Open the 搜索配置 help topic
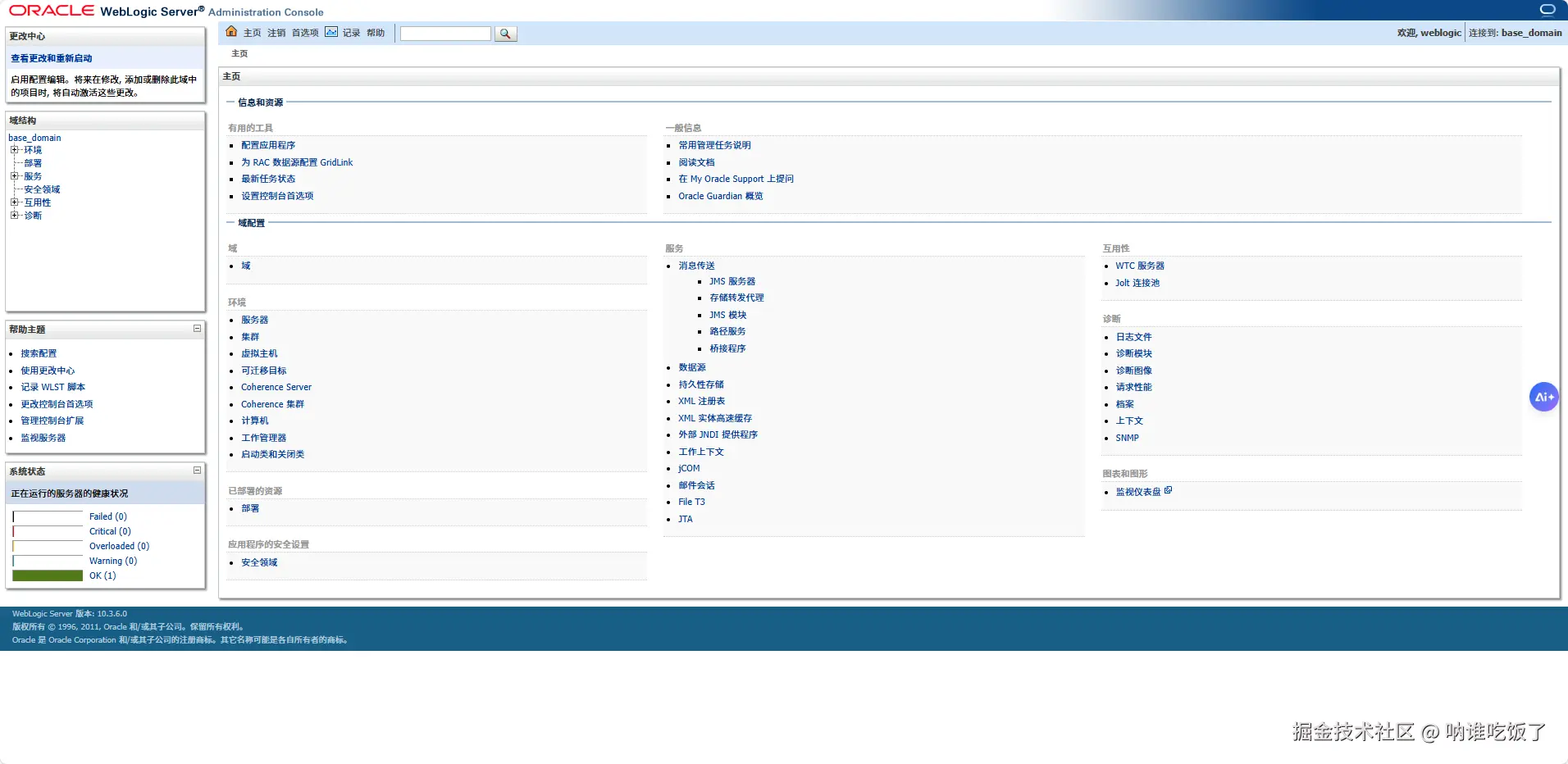1568x764 pixels. (39, 353)
